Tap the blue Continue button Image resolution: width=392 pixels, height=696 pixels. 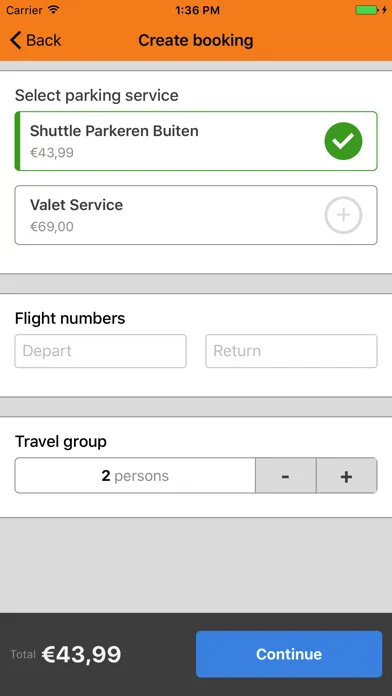[x=289, y=654]
